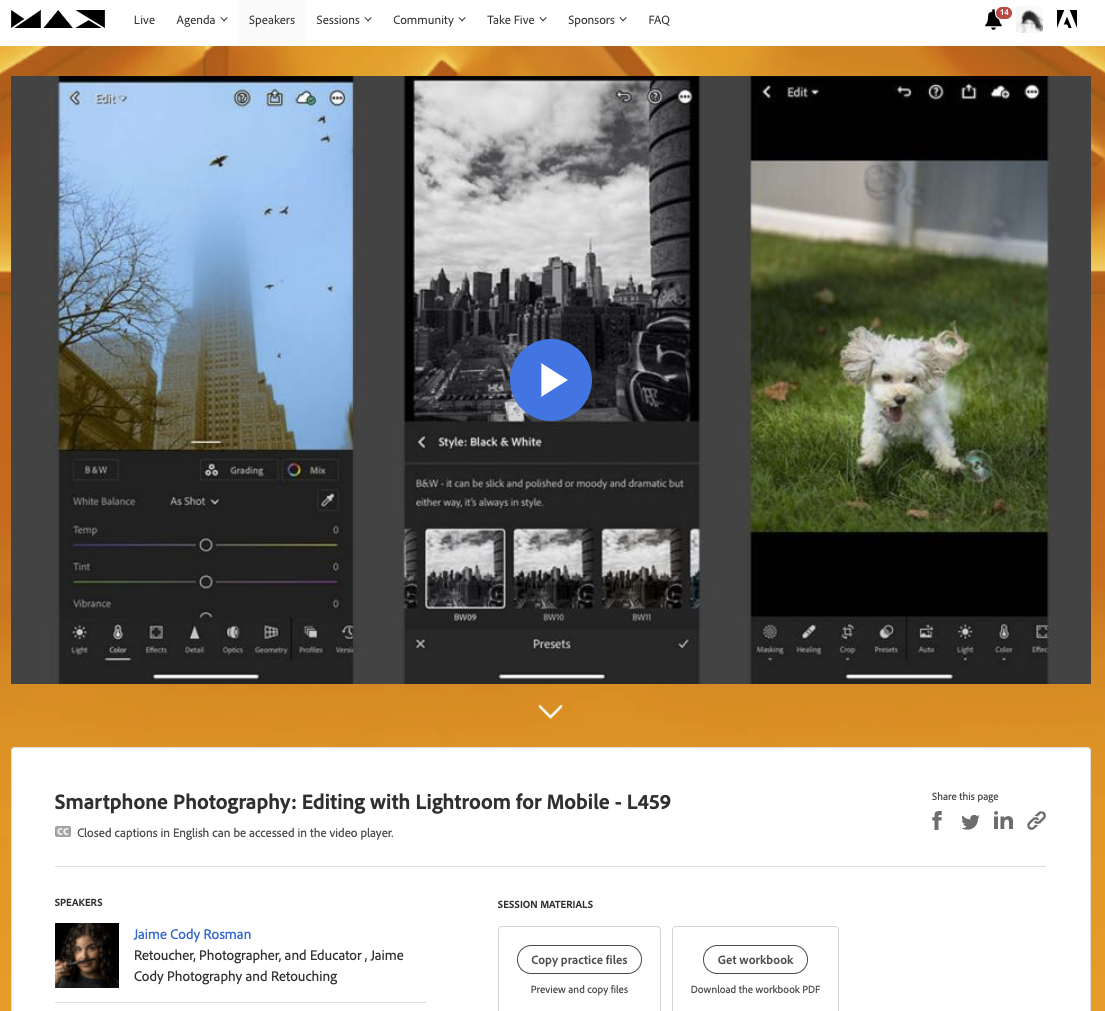Copy the page link icon

(1036, 820)
